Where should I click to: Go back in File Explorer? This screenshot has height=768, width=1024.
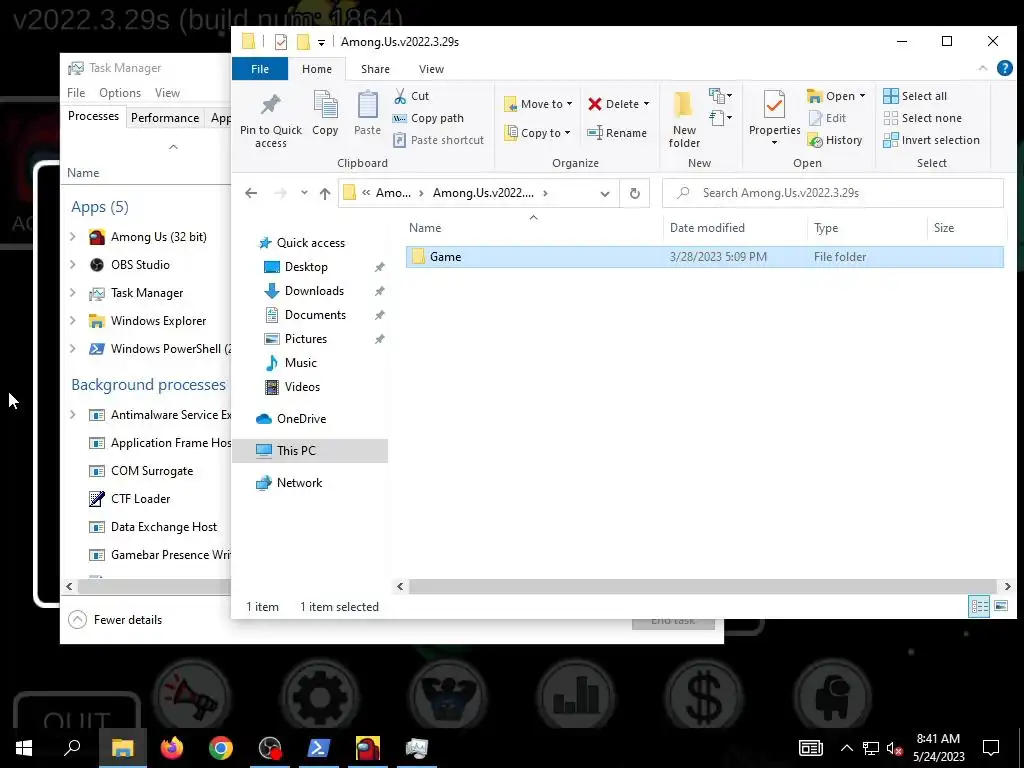pyautogui.click(x=251, y=193)
